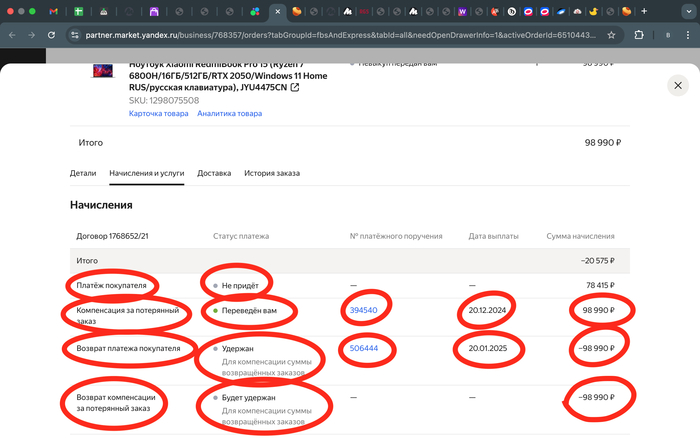Close the order drawer with the X
This screenshot has width=700, height=438.
click(678, 86)
